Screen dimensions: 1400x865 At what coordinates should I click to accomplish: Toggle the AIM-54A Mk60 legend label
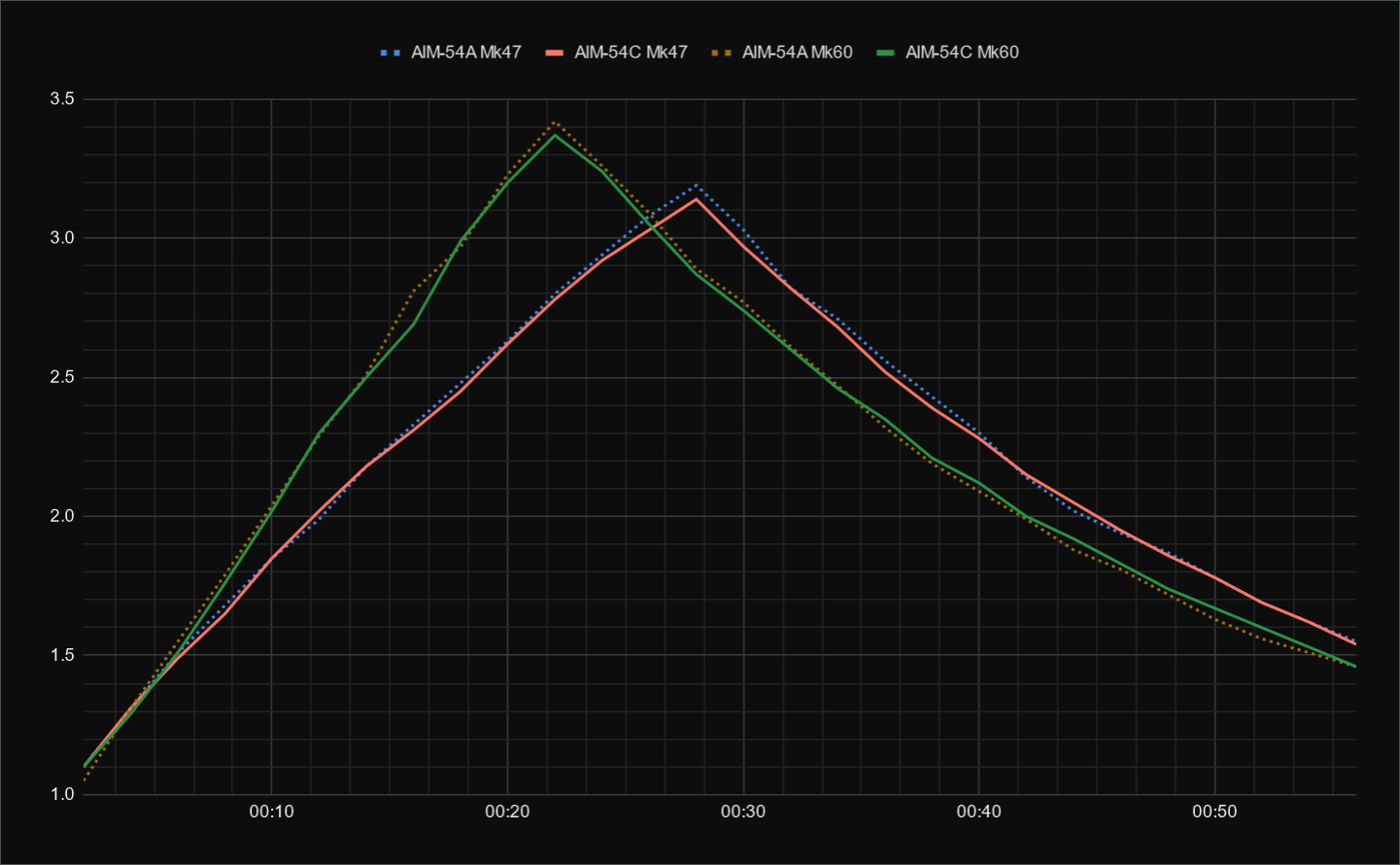797,52
